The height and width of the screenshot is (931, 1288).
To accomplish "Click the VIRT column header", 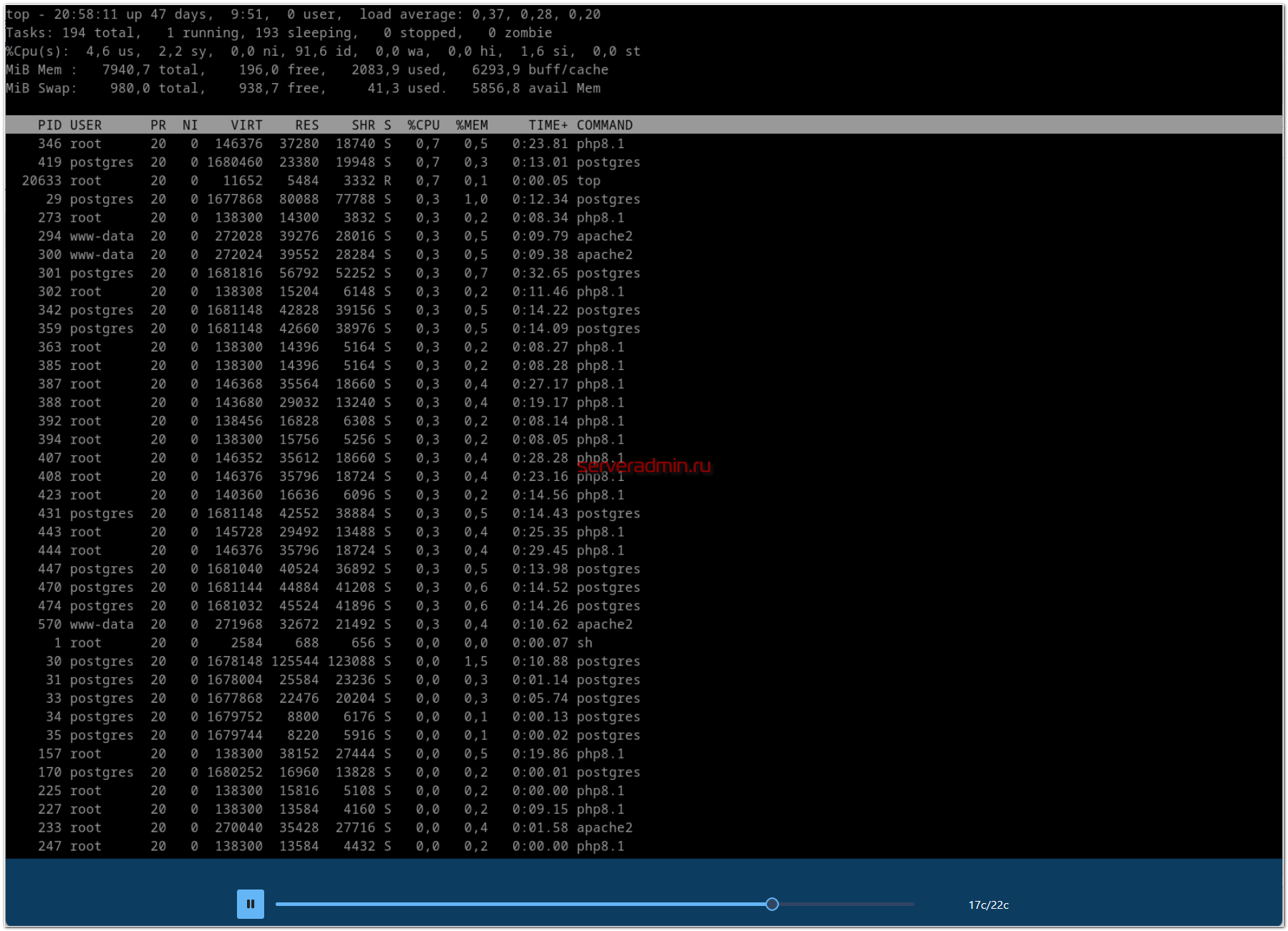I will pos(246,125).
